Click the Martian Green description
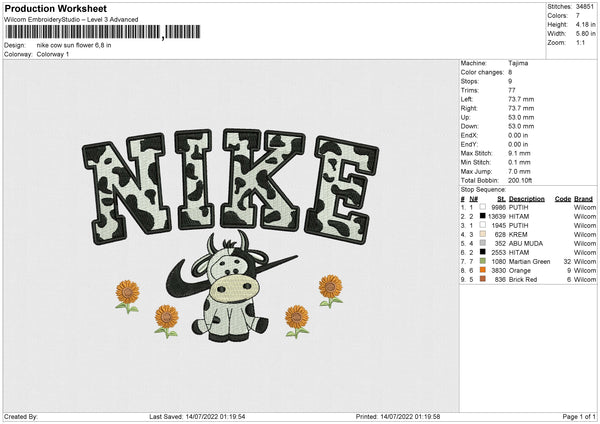 (530, 262)
